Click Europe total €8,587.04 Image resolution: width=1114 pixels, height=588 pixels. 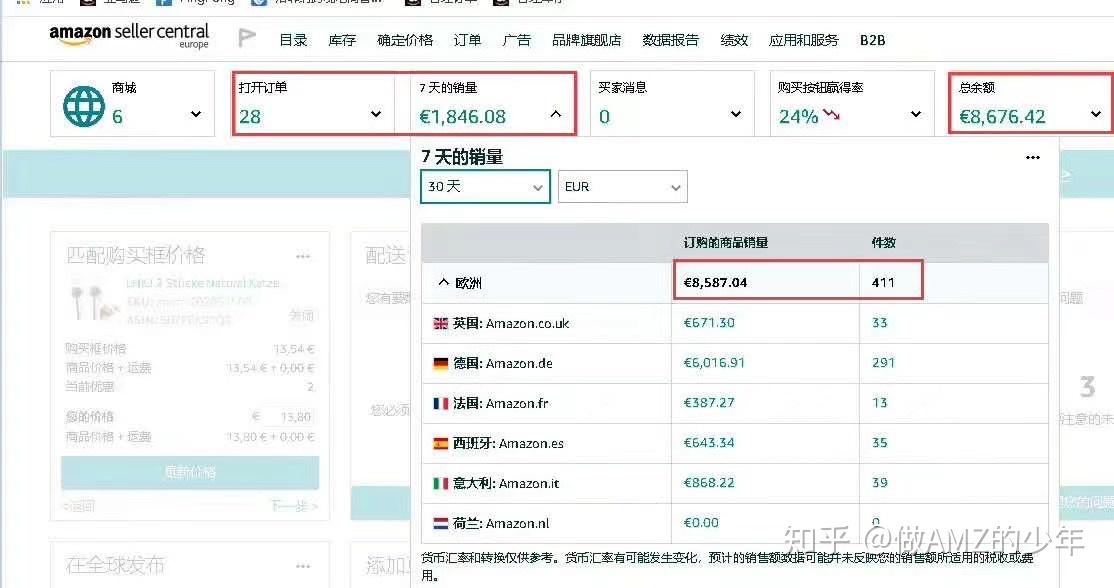[715, 283]
